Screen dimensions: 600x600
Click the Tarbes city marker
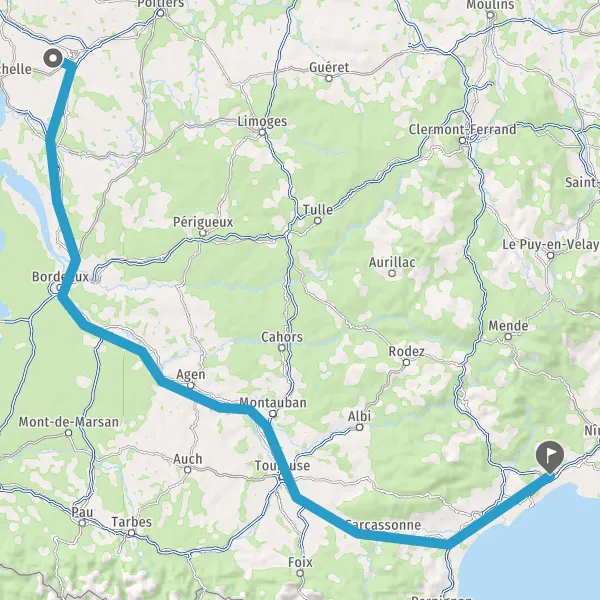(132, 533)
